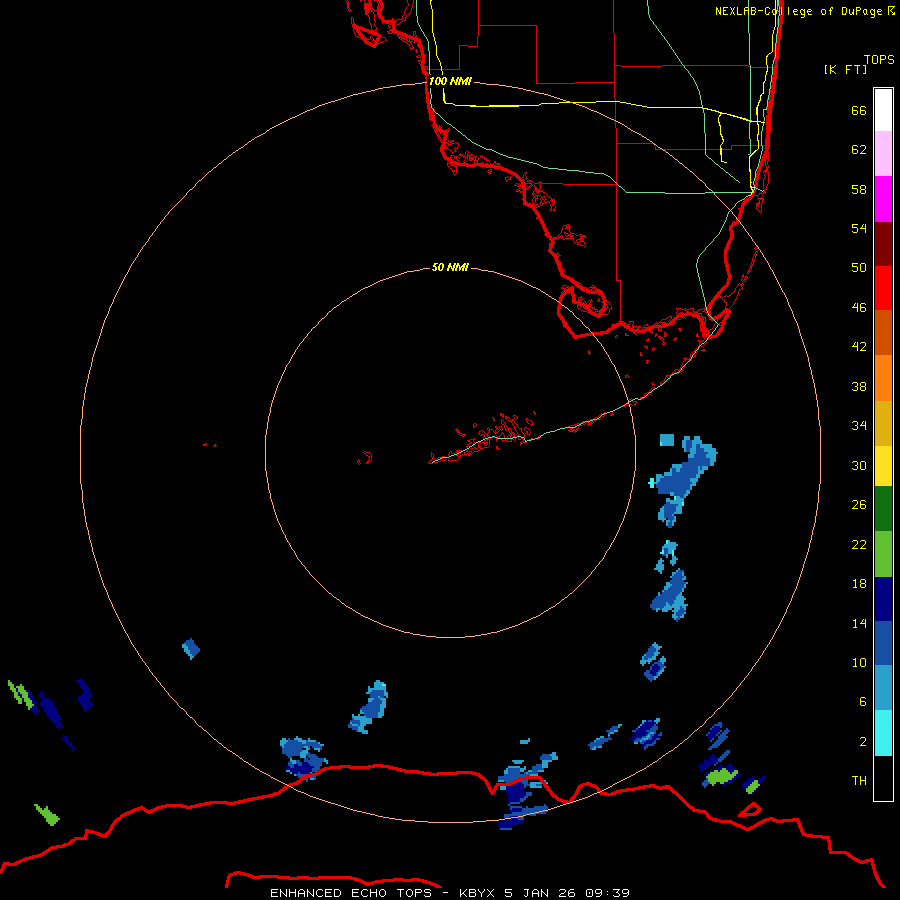Click the legend value "22"
Viewport: 900px width, 900px height.
point(859,544)
